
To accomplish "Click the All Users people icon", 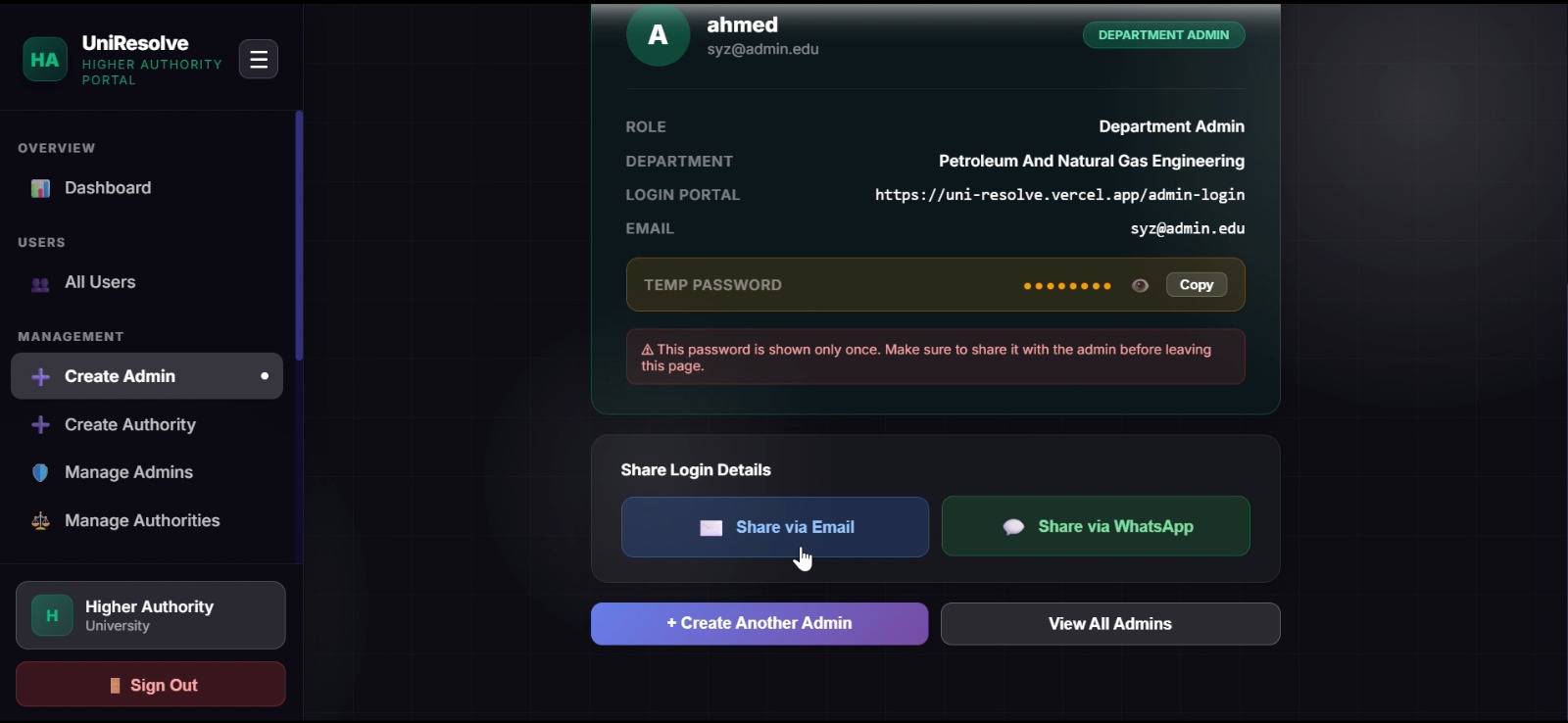I will click(x=40, y=284).
